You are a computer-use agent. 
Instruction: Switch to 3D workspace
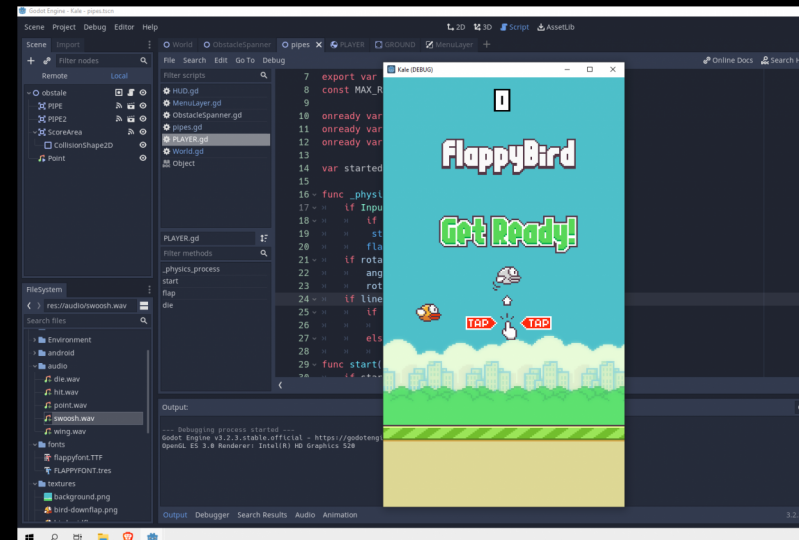[x=483, y=27]
